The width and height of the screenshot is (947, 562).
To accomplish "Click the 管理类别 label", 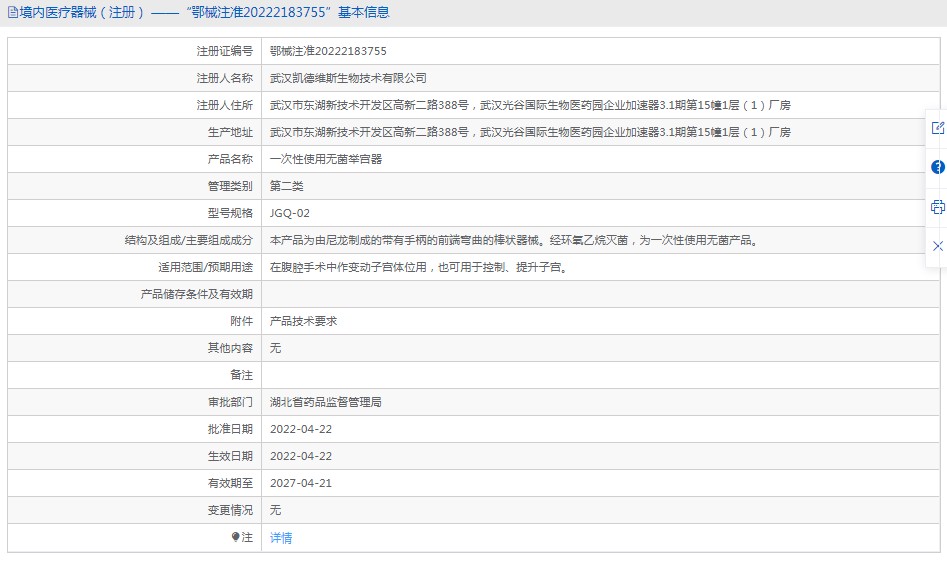I will click(x=230, y=186).
